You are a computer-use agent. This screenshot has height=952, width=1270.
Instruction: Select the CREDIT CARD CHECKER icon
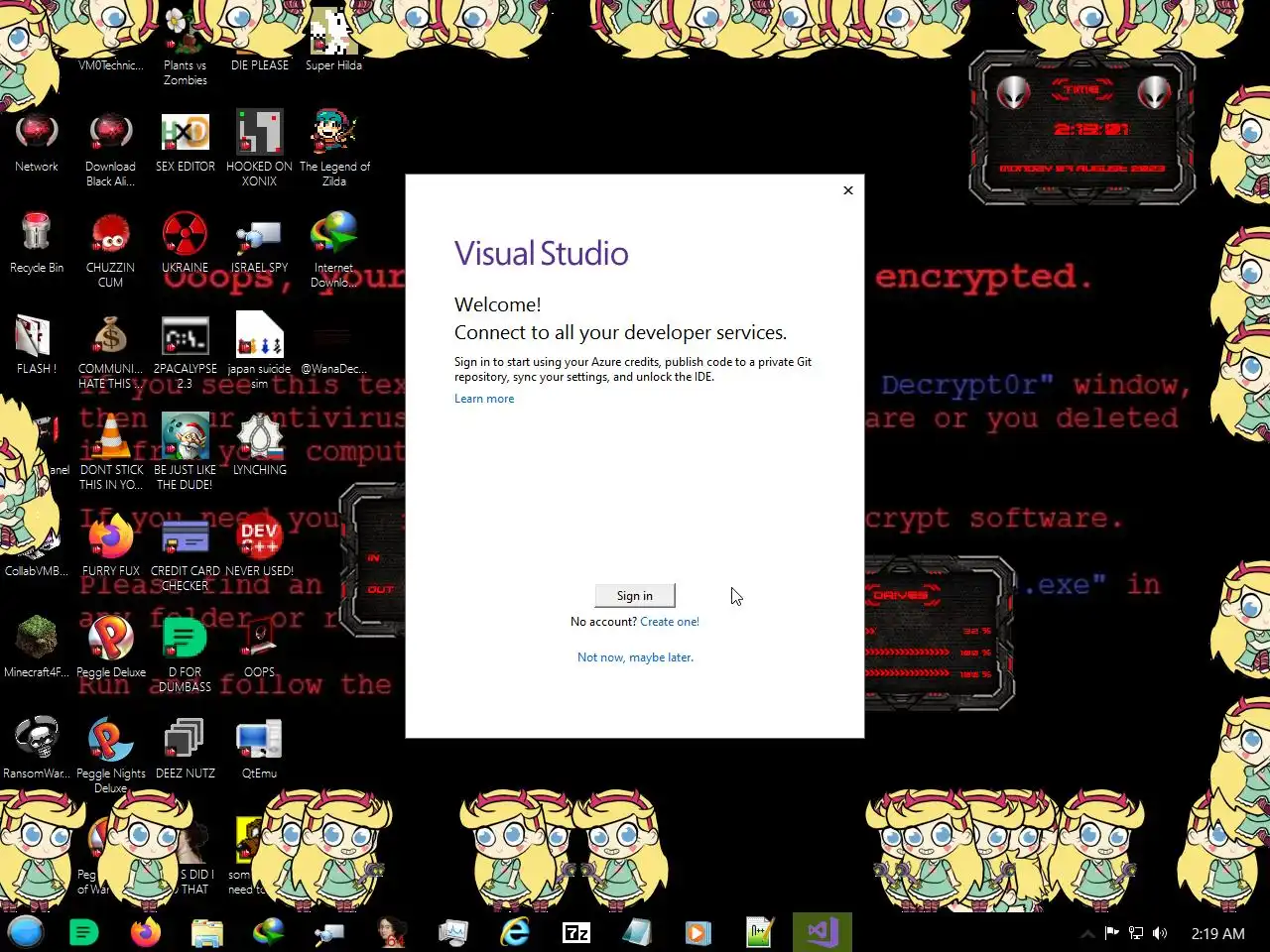186,553
